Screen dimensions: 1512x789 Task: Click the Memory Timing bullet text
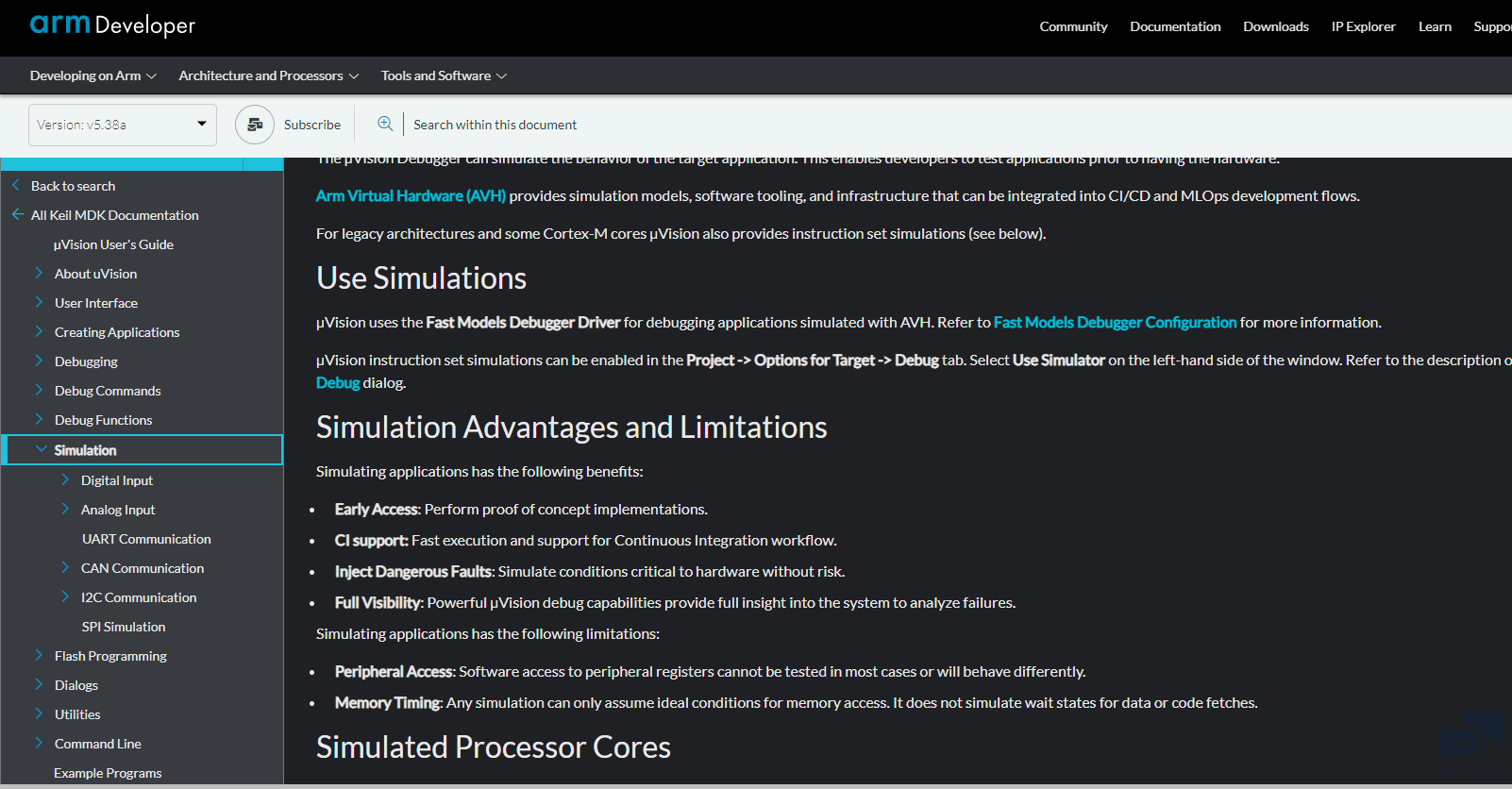click(796, 702)
